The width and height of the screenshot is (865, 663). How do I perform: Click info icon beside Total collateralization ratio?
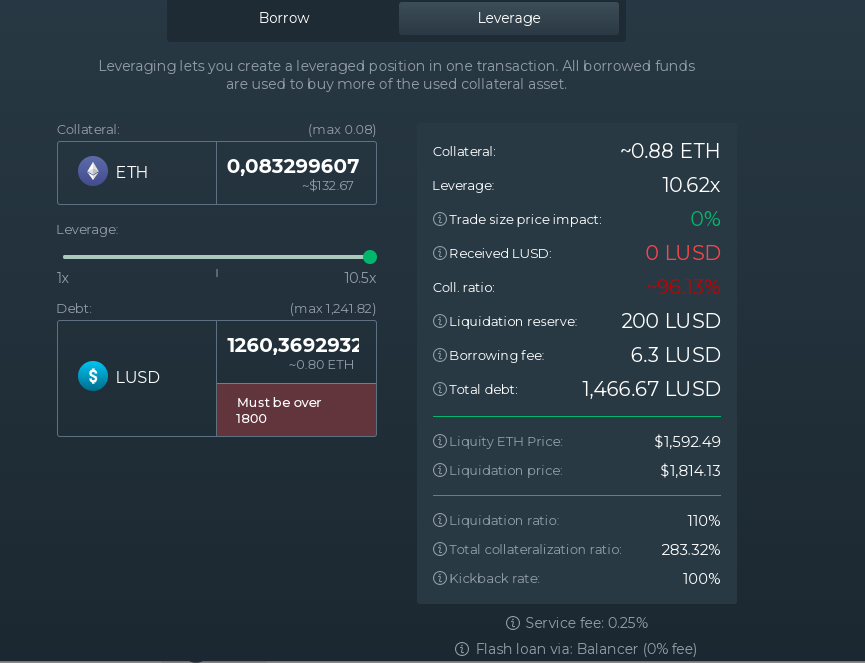pyautogui.click(x=440, y=549)
